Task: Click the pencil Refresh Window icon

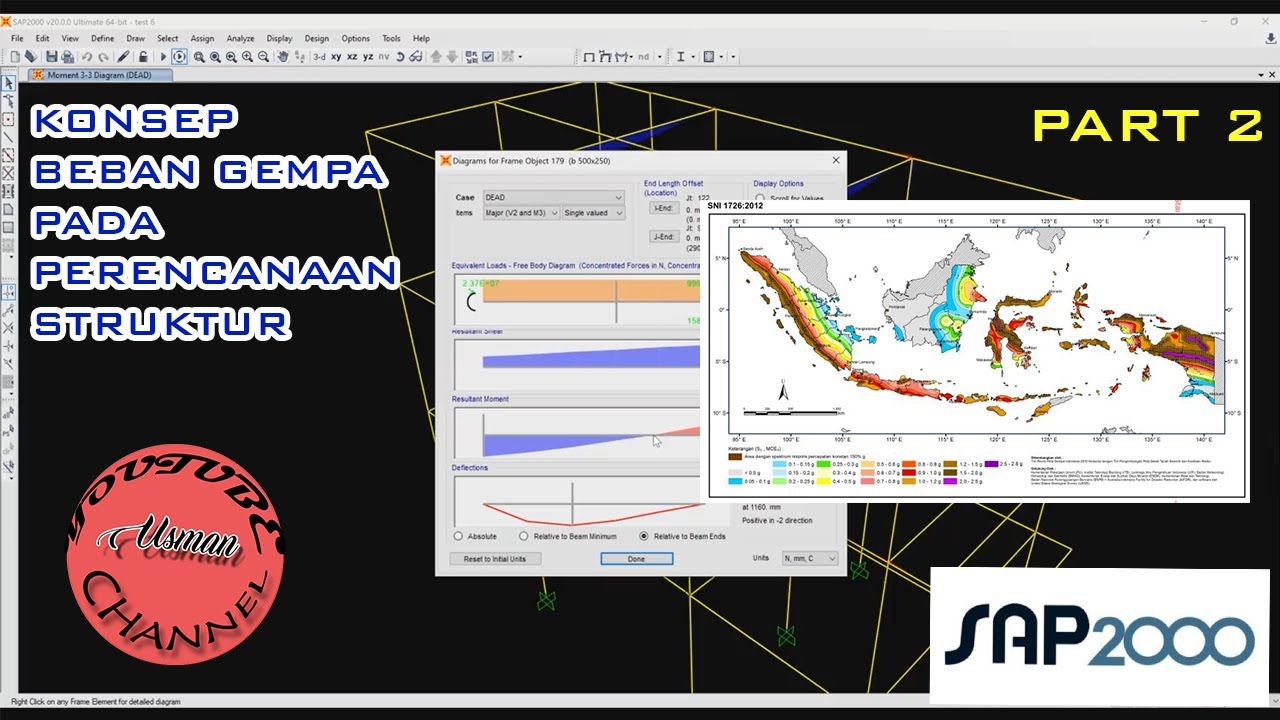Action: click(123, 56)
